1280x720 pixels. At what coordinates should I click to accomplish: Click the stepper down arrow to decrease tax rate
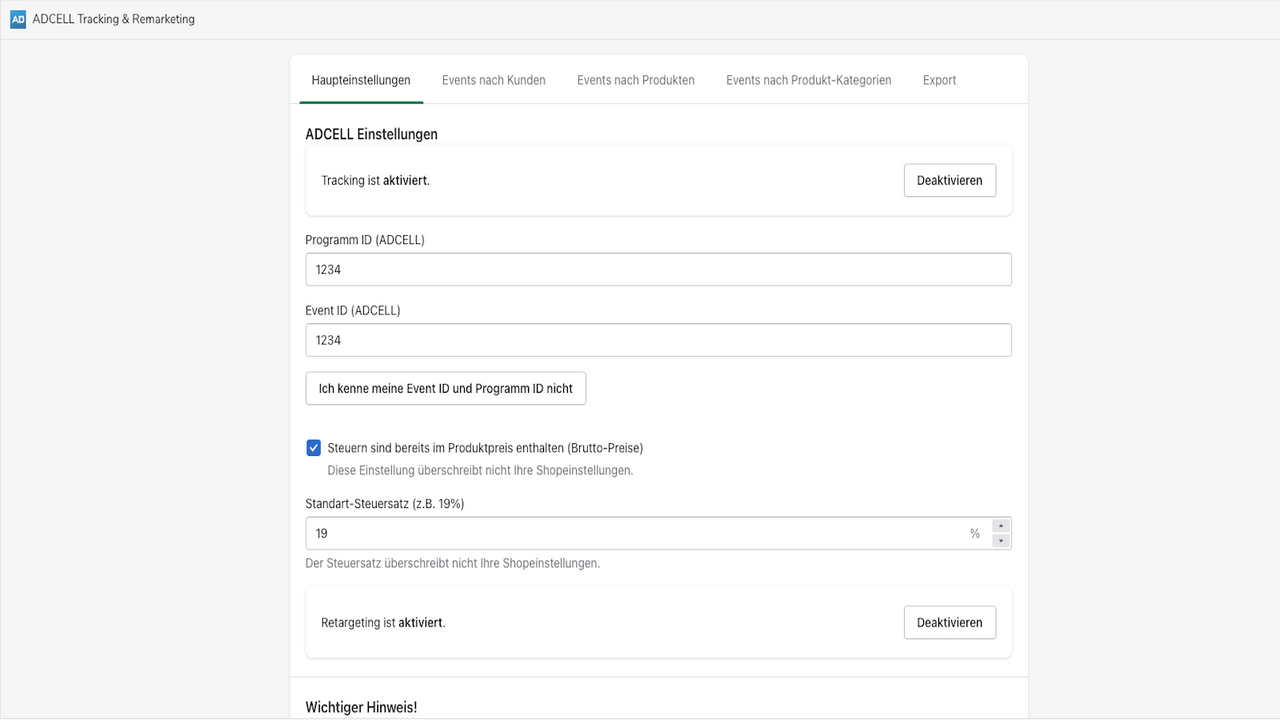click(1000, 539)
